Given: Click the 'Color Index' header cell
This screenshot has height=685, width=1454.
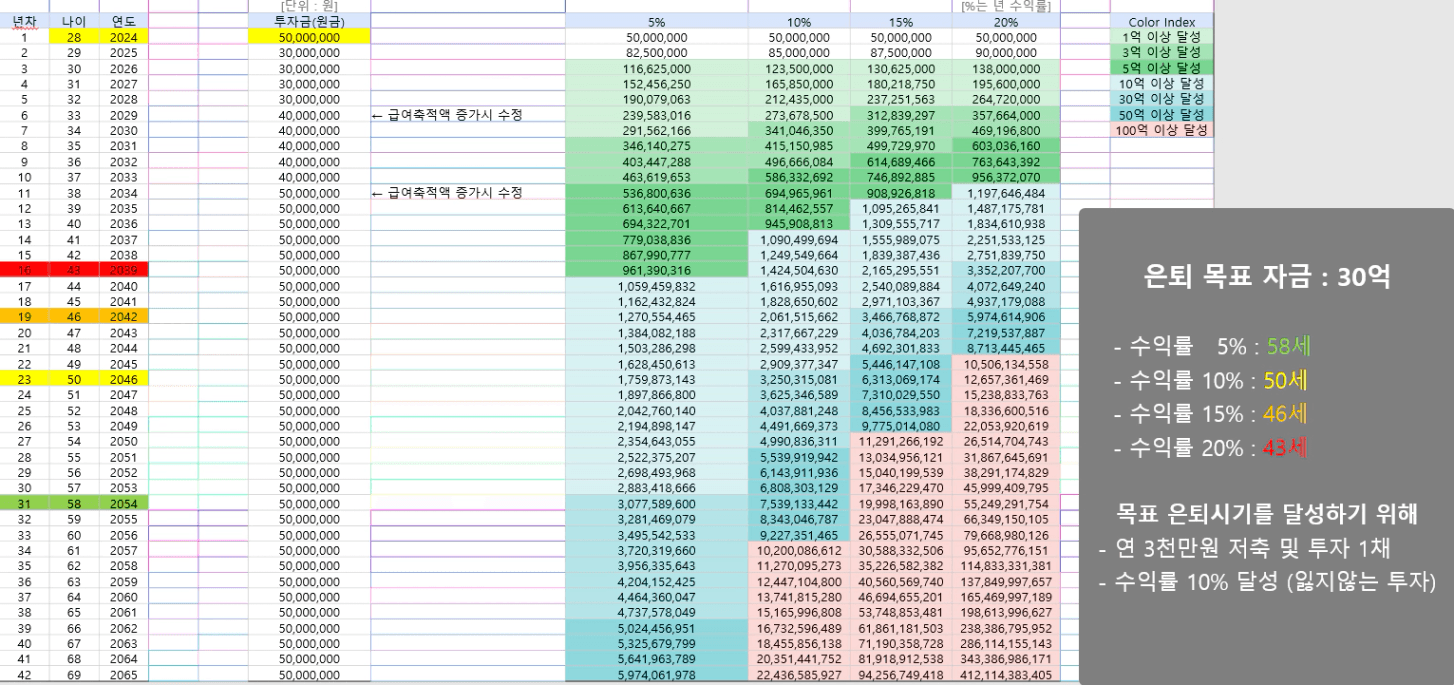Looking at the screenshot, I should [1161, 22].
